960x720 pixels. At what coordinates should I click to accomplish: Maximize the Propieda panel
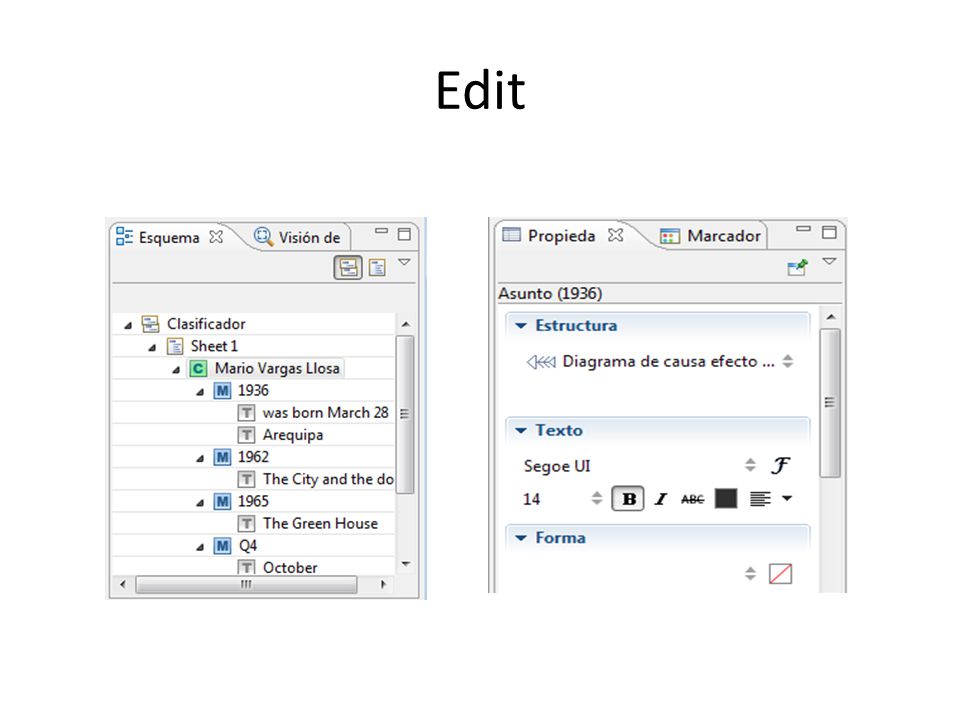(x=829, y=232)
